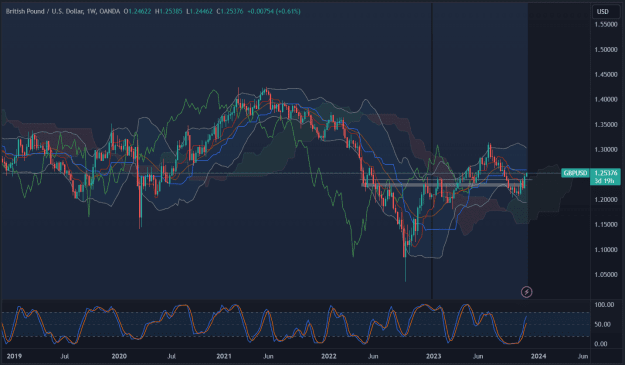
Task: Click the 3d 19h countdown label
Action: point(605,181)
